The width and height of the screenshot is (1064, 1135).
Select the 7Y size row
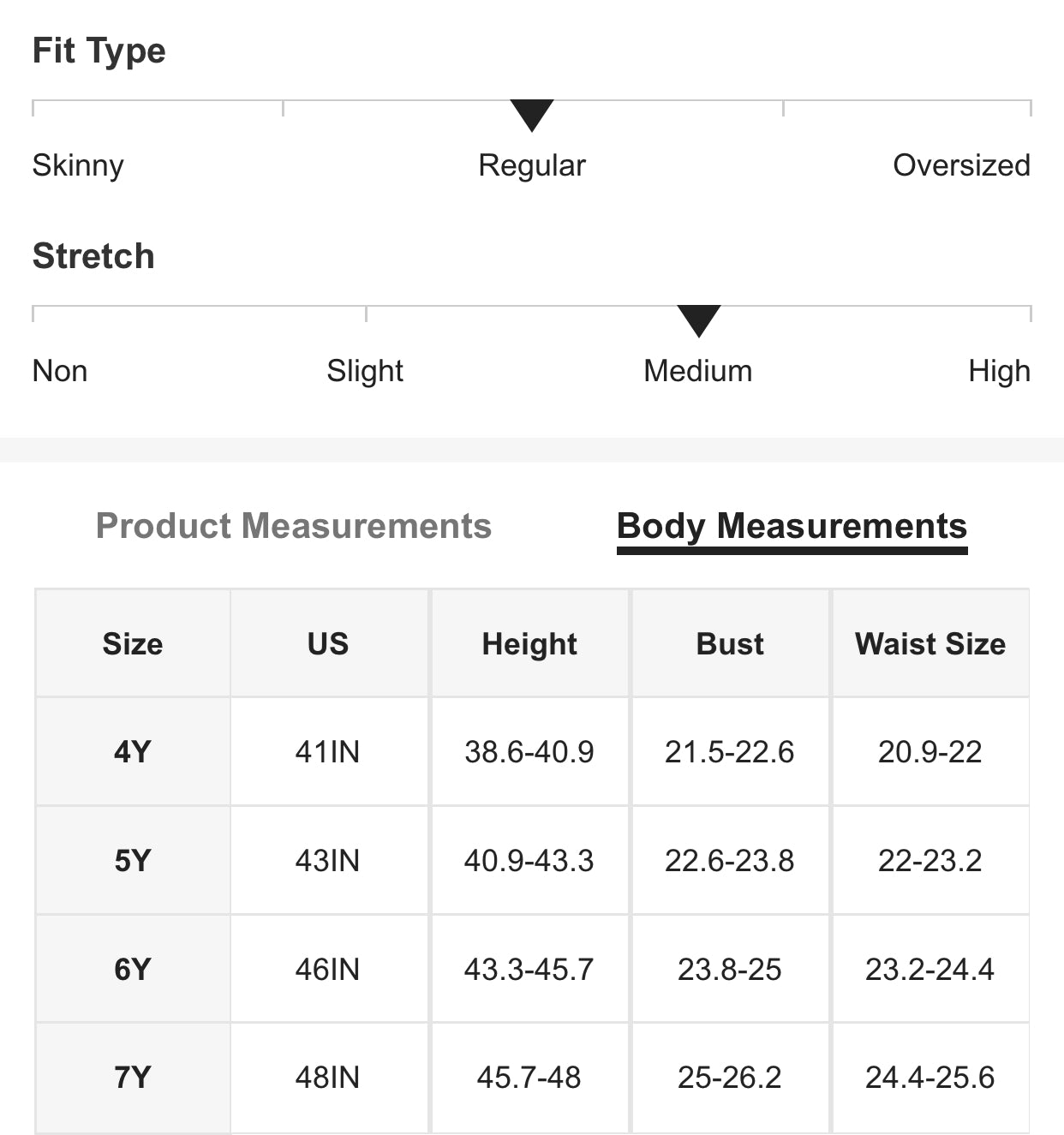(133, 1077)
